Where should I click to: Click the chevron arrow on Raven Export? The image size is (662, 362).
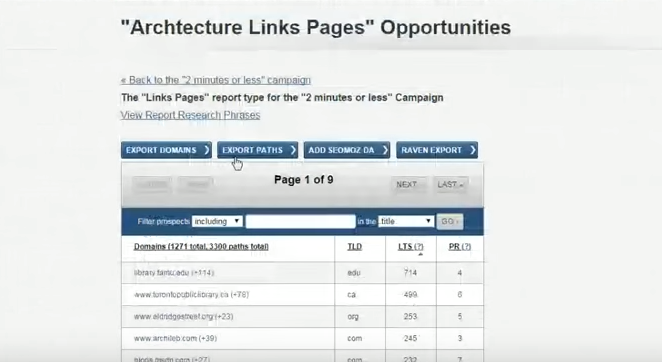[x=472, y=150]
